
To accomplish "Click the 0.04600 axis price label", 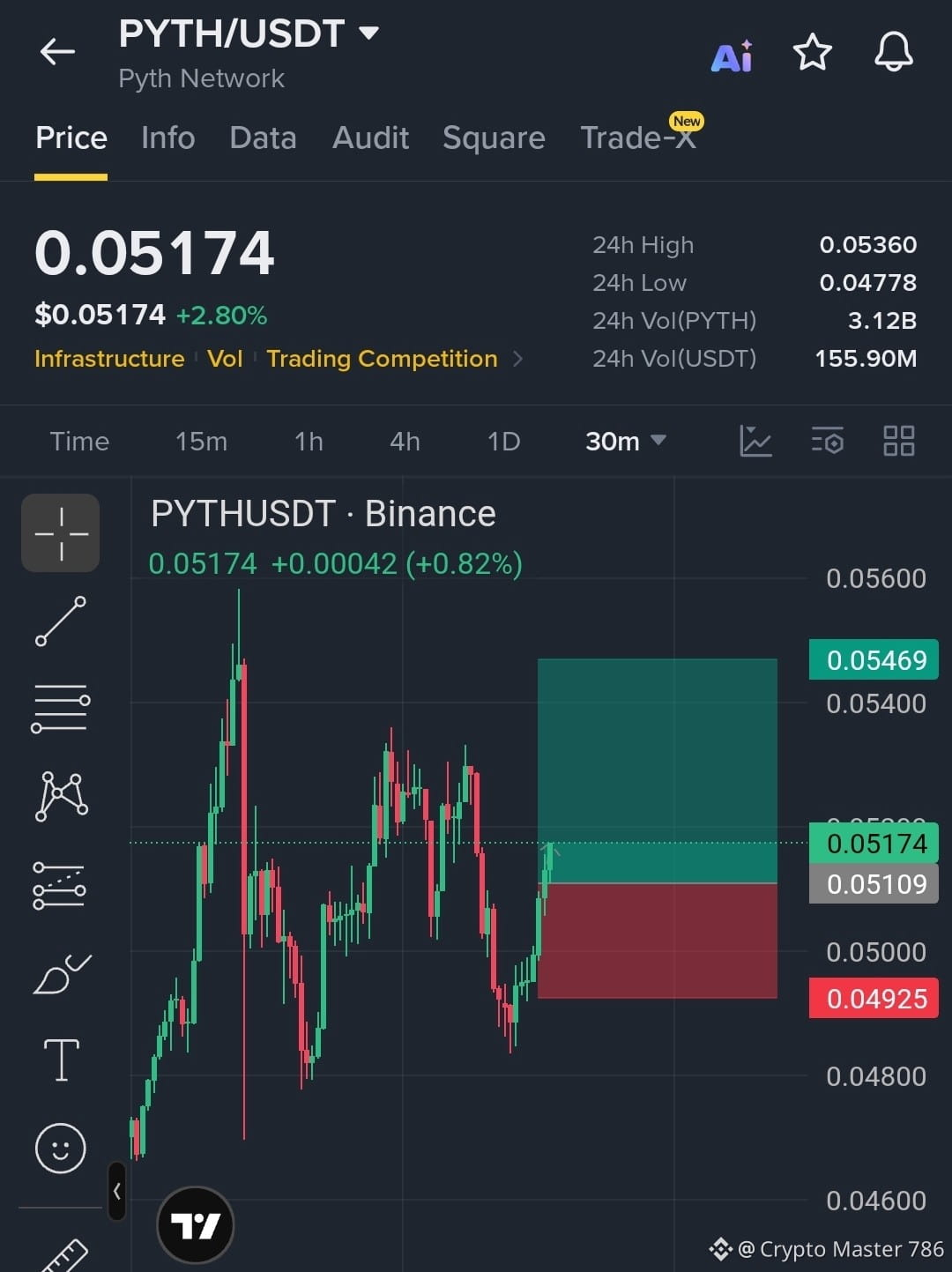I will pyautogui.click(x=876, y=1201).
